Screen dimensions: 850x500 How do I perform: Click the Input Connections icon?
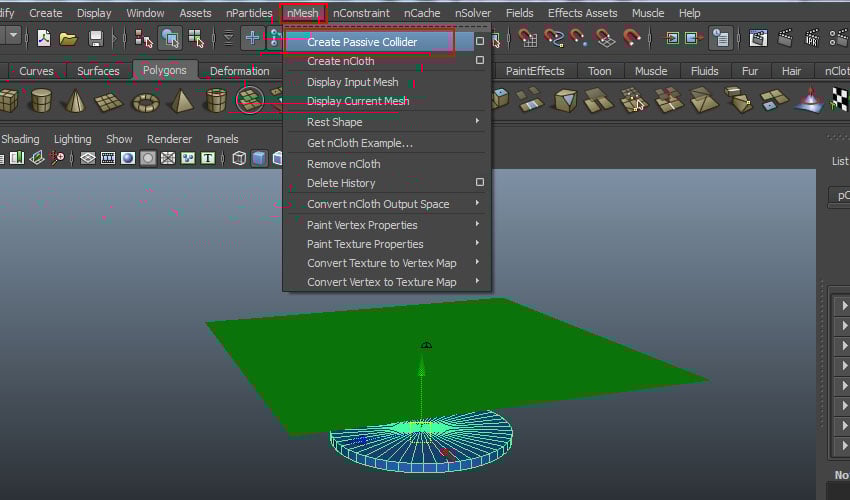click(672, 38)
